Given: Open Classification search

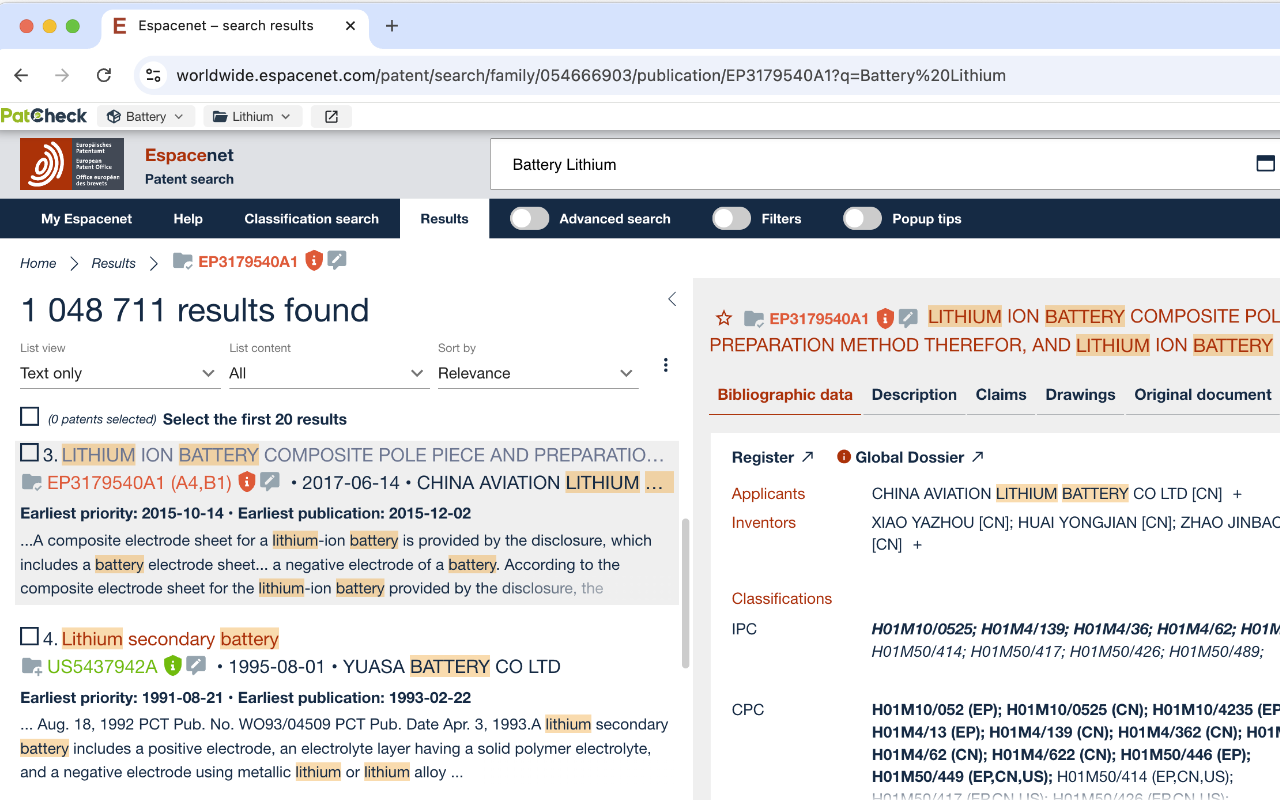Looking at the screenshot, I should pyautogui.click(x=311, y=219).
